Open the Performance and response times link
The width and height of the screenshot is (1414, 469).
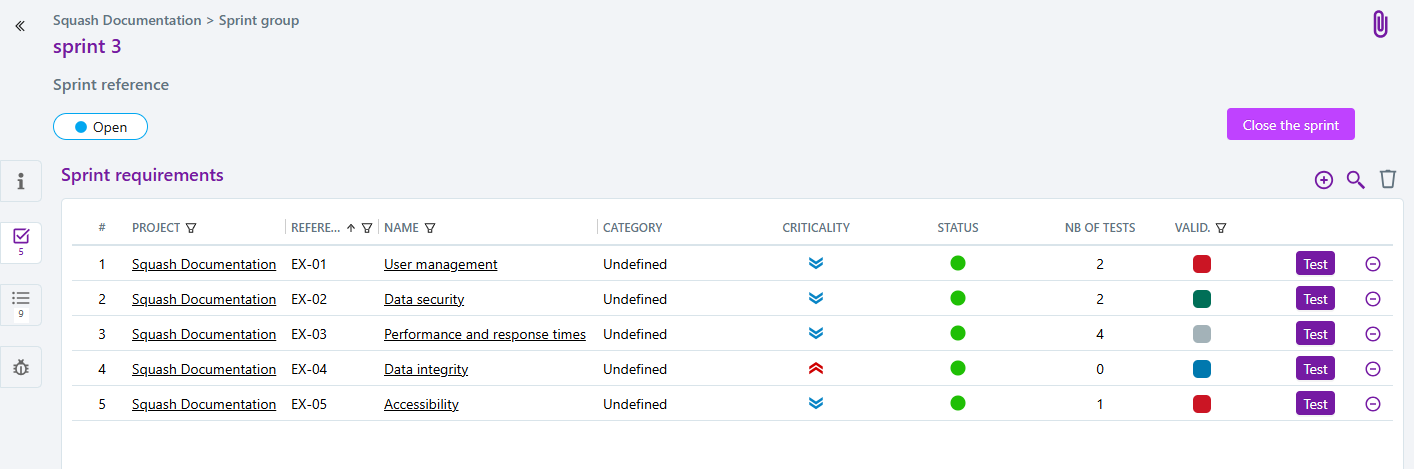[x=485, y=334]
